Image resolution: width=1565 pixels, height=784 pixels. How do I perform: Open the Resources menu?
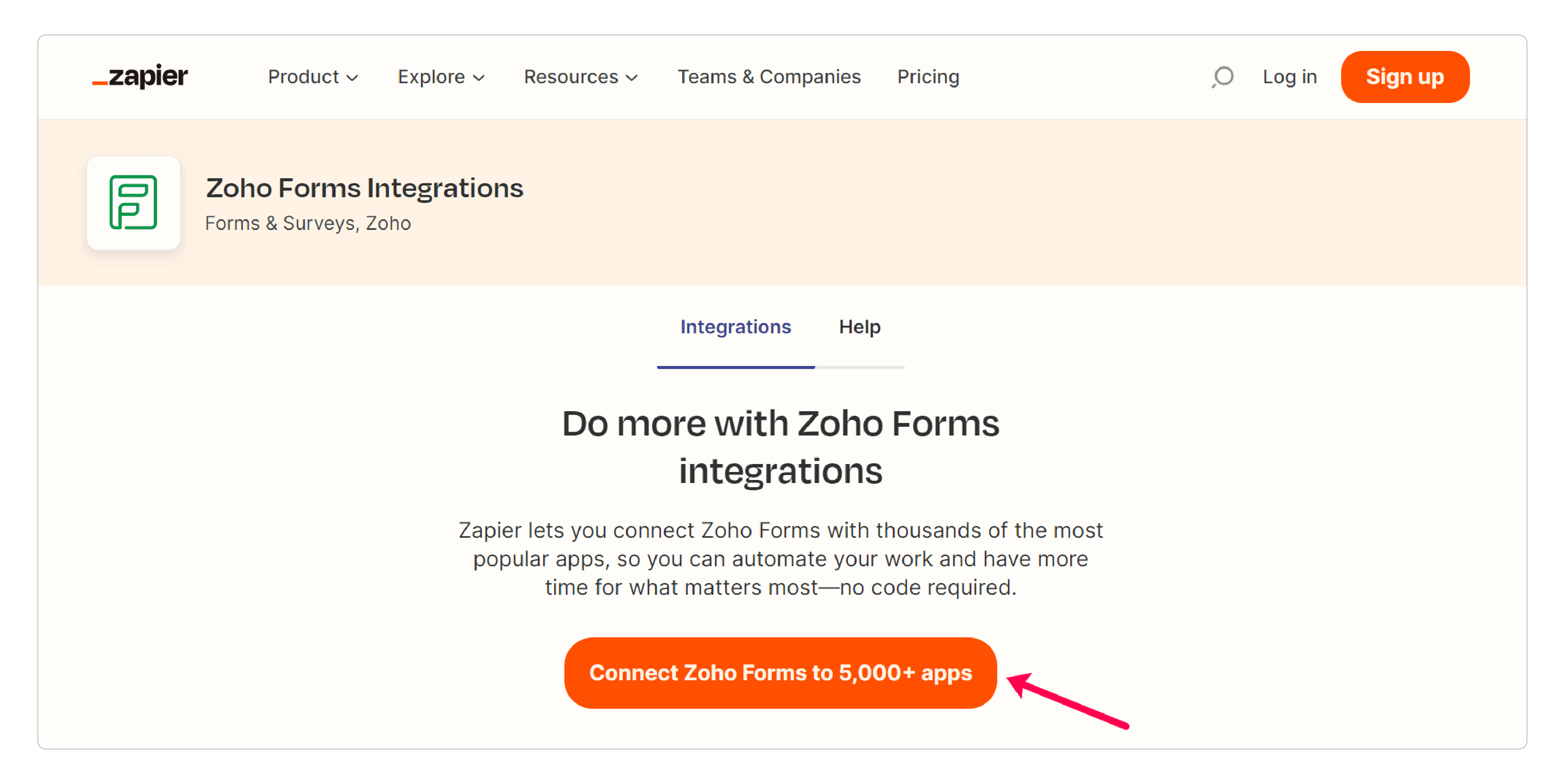(x=581, y=77)
